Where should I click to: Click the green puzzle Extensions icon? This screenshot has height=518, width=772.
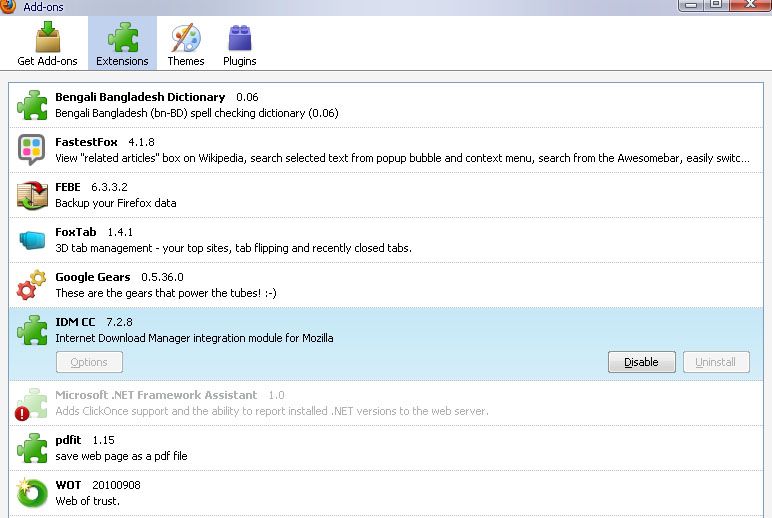coord(123,37)
